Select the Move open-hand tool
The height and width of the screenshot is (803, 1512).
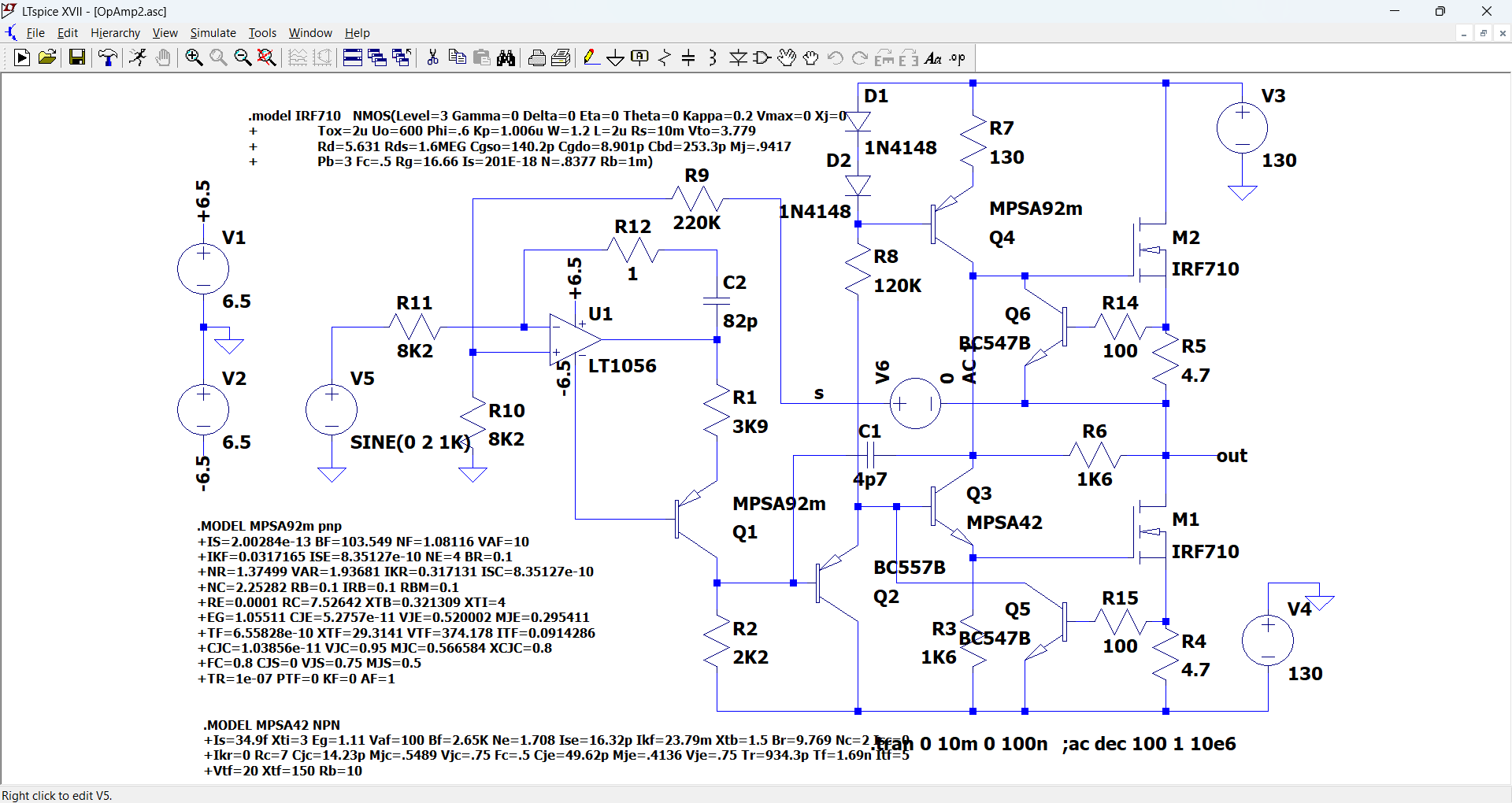[x=787, y=57]
